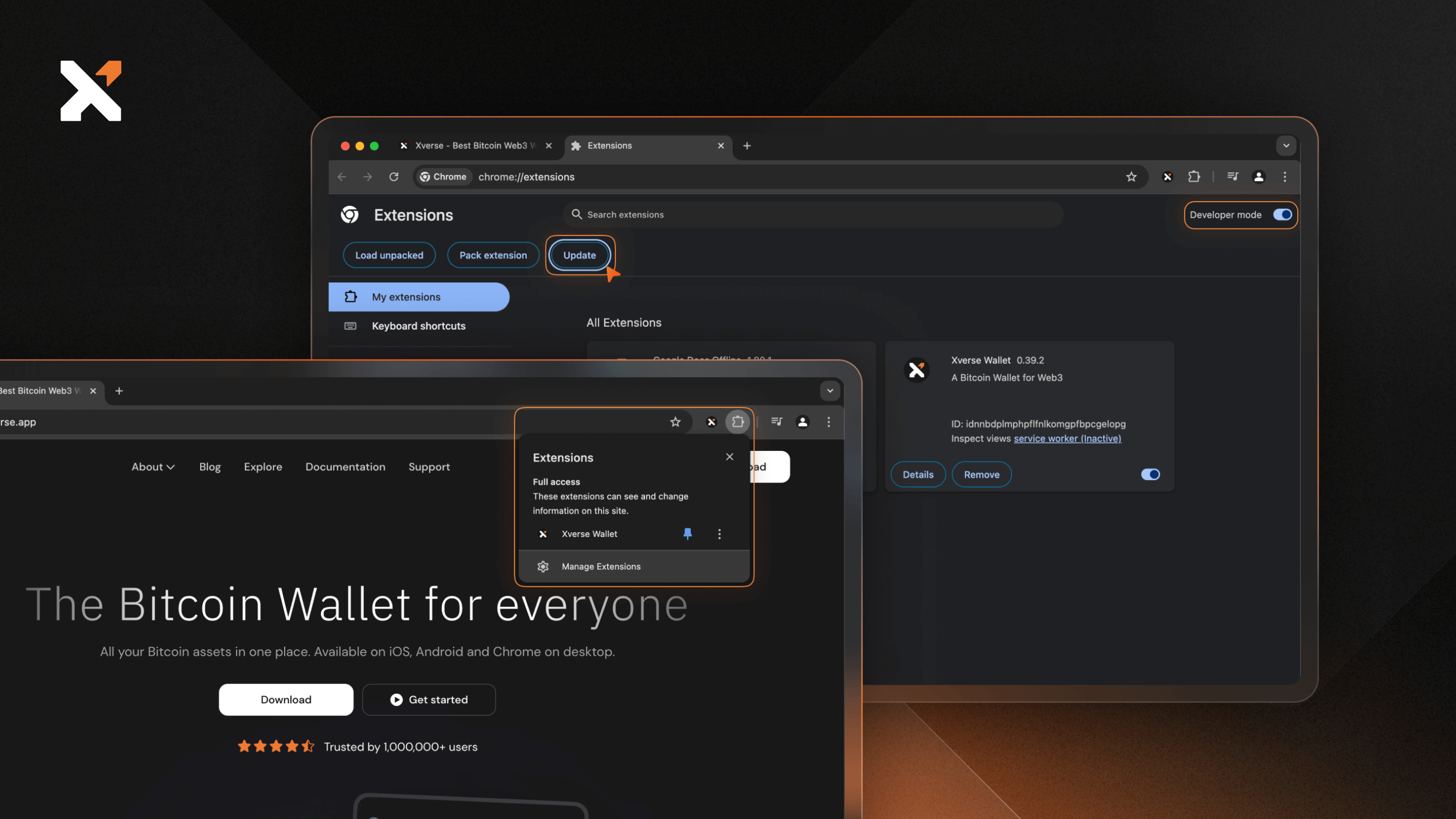Click the Load unpacked button
Viewport: 1456px width, 819px height.
389,255
